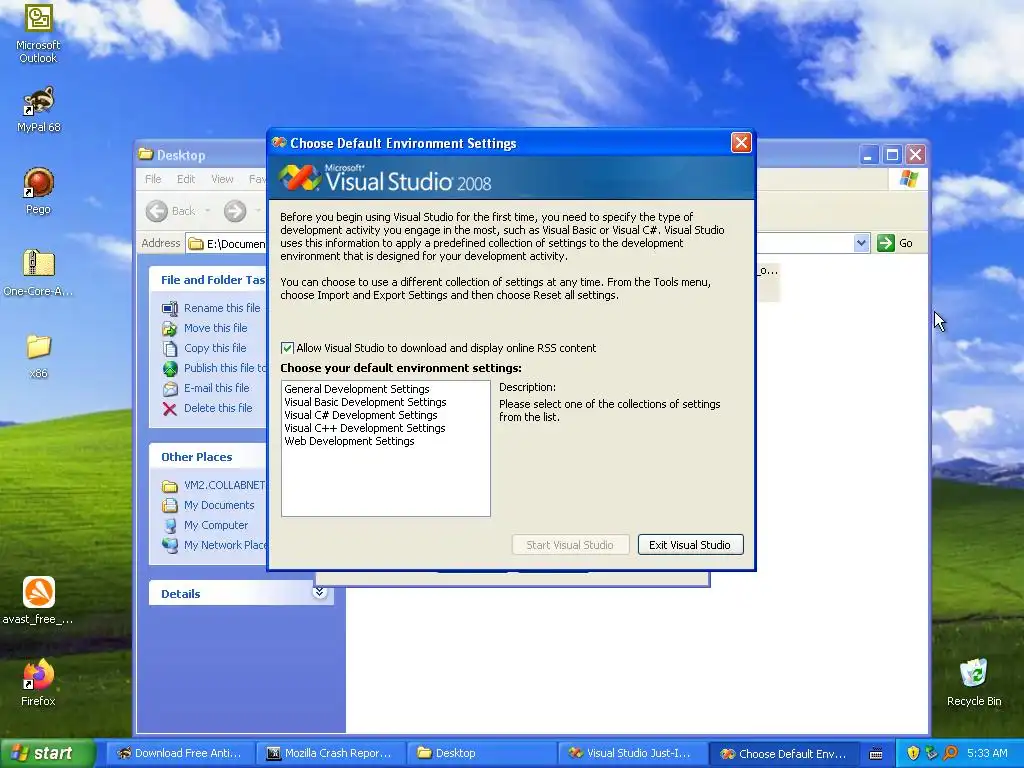Image resolution: width=1024 pixels, height=768 pixels.
Task: Click the Move this file icon
Action: [170, 328]
